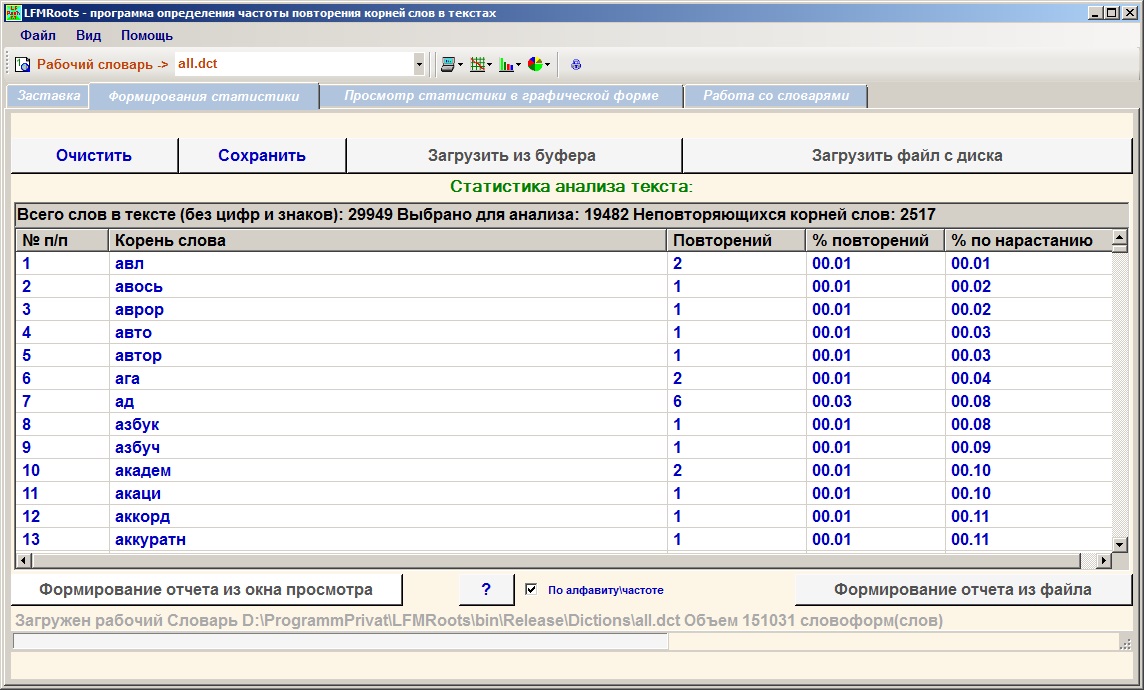Image resolution: width=1144 pixels, height=690 pixels.
Task: Select the root word аккуратн
Action: point(150,539)
